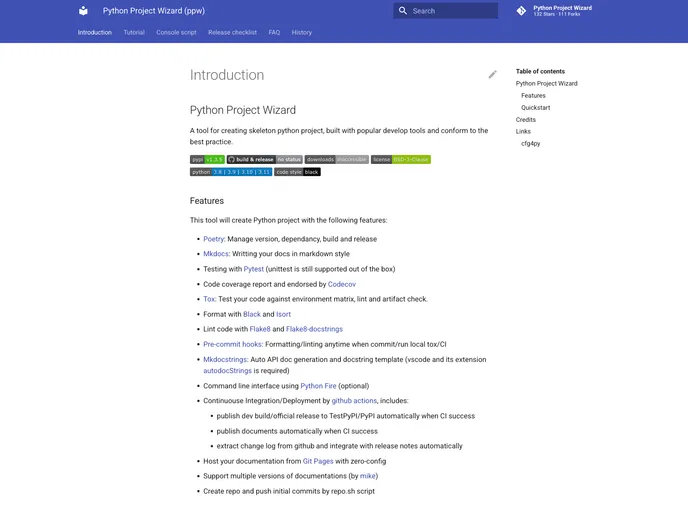Viewport: 688px width, 512px height.
Task: Click the edit page pencil icon
Action: [x=492, y=75]
